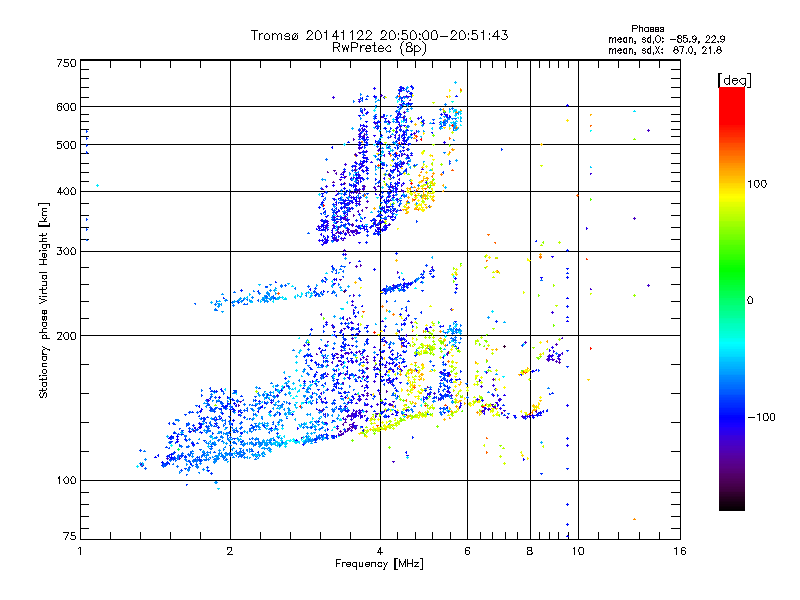Image resolution: width=800 pixels, height=600 pixels.
Task: Click the y-axis tick label '200'
Action: [67, 336]
